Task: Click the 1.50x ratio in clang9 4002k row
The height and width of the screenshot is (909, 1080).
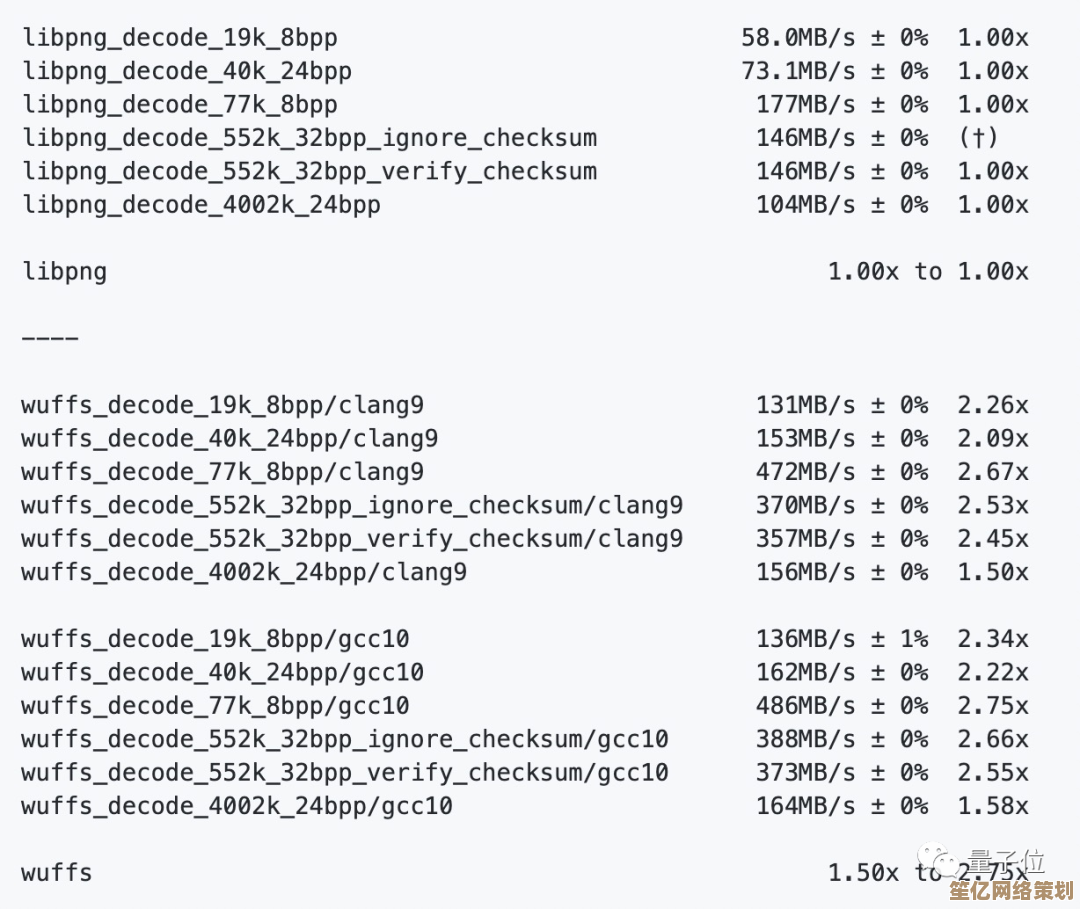Action: [x=992, y=572]
